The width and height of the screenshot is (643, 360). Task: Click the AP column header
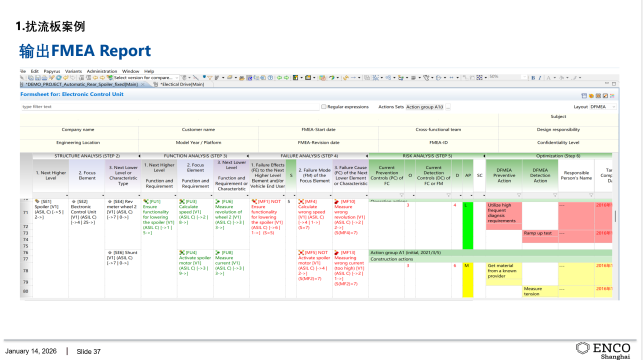(468, 175)
